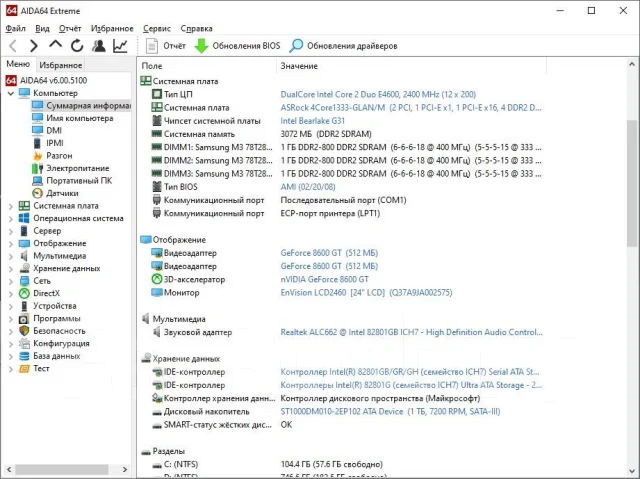Open the Отчёт menu in the menu bar

(x=70, y=29)
